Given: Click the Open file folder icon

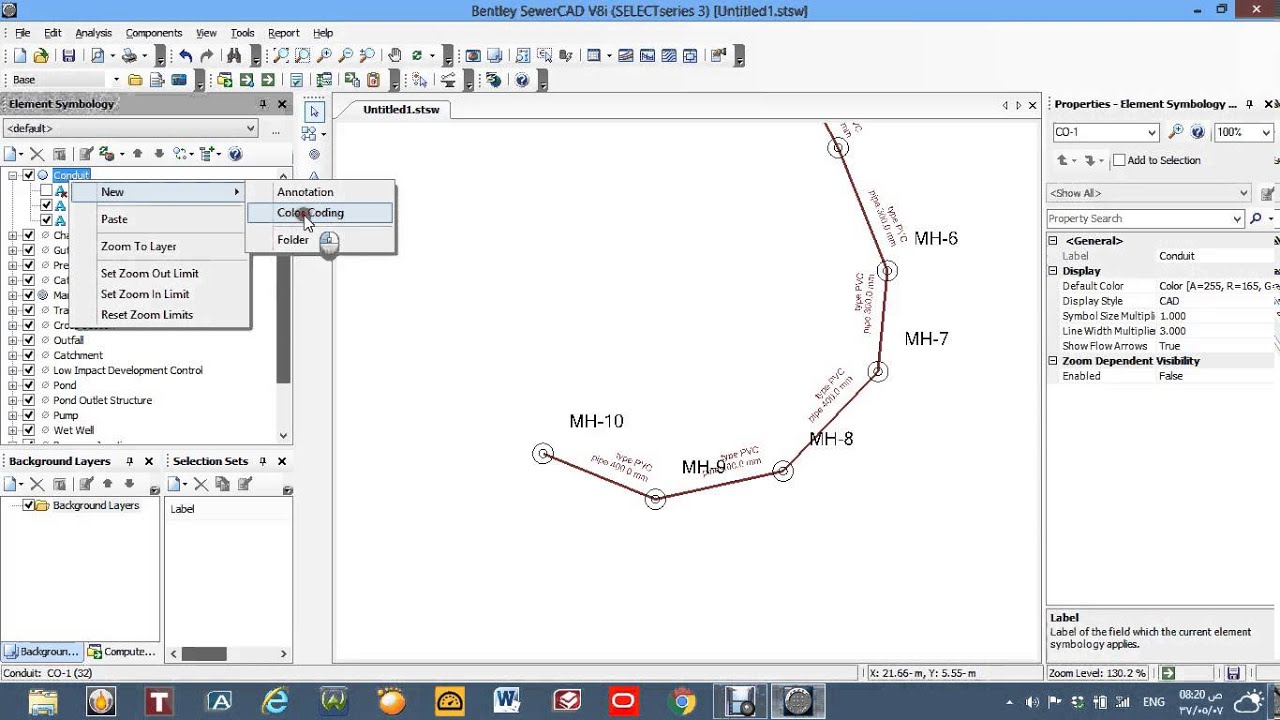Looking at the screenshot, I should point(41,56).
